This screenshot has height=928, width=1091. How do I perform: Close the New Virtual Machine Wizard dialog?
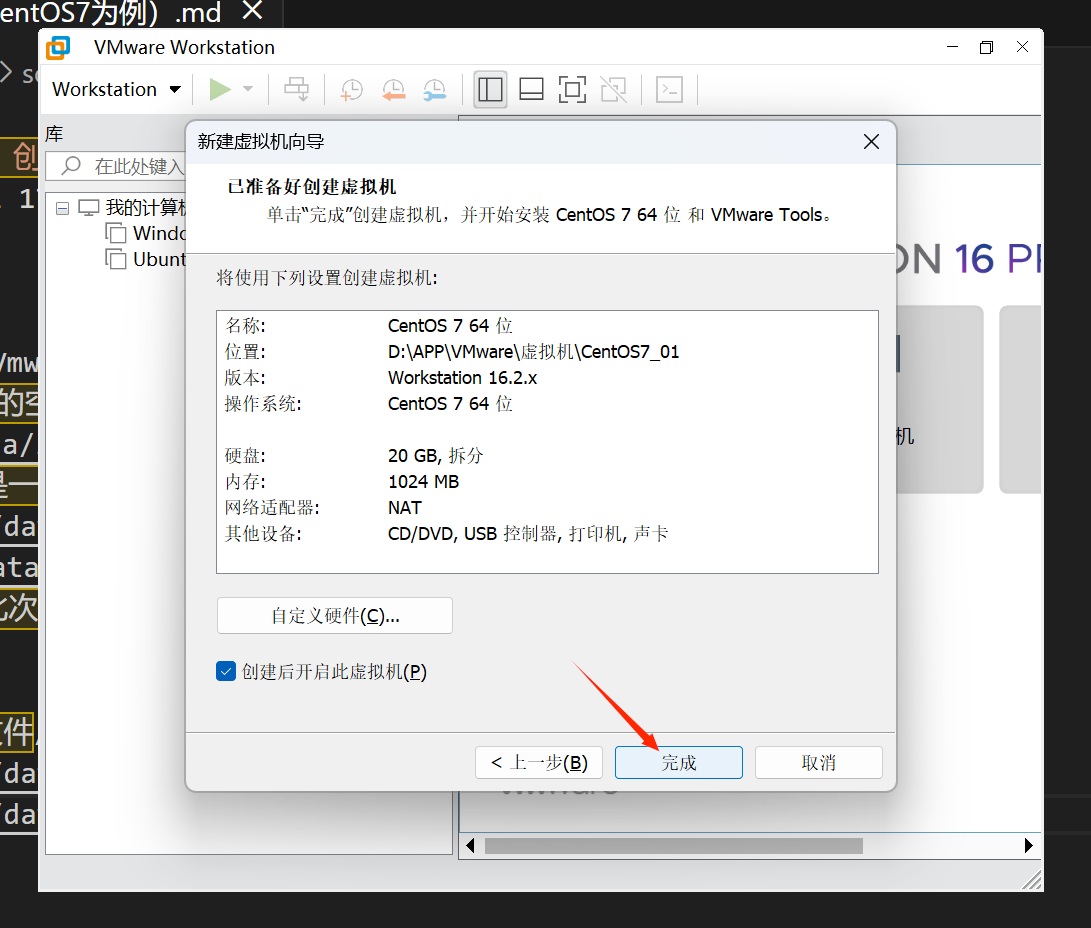pyautogui.click(x=871, y=142)
